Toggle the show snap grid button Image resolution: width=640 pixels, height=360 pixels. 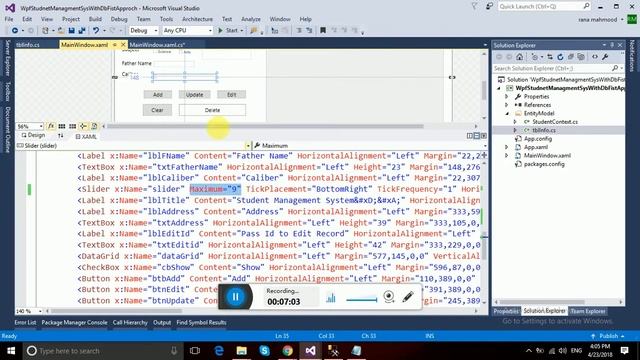point(62,126)
